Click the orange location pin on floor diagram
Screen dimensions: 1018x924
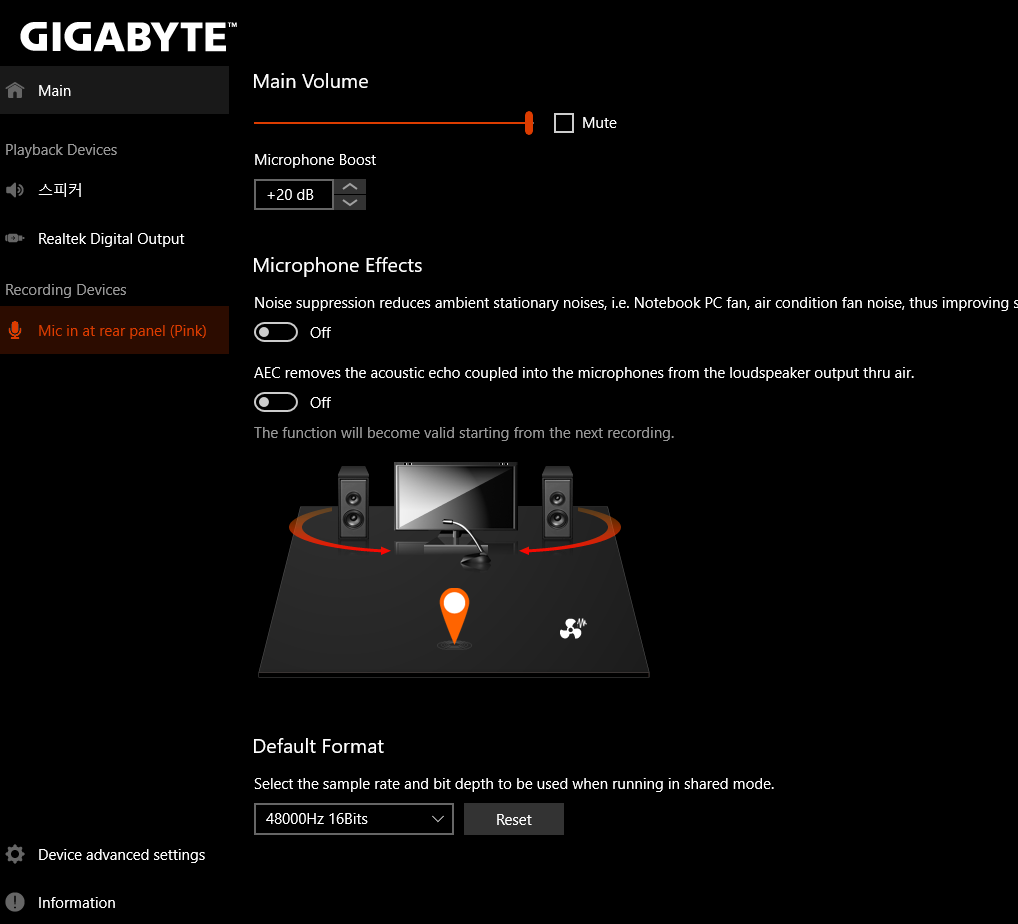[x=454, y=617]
